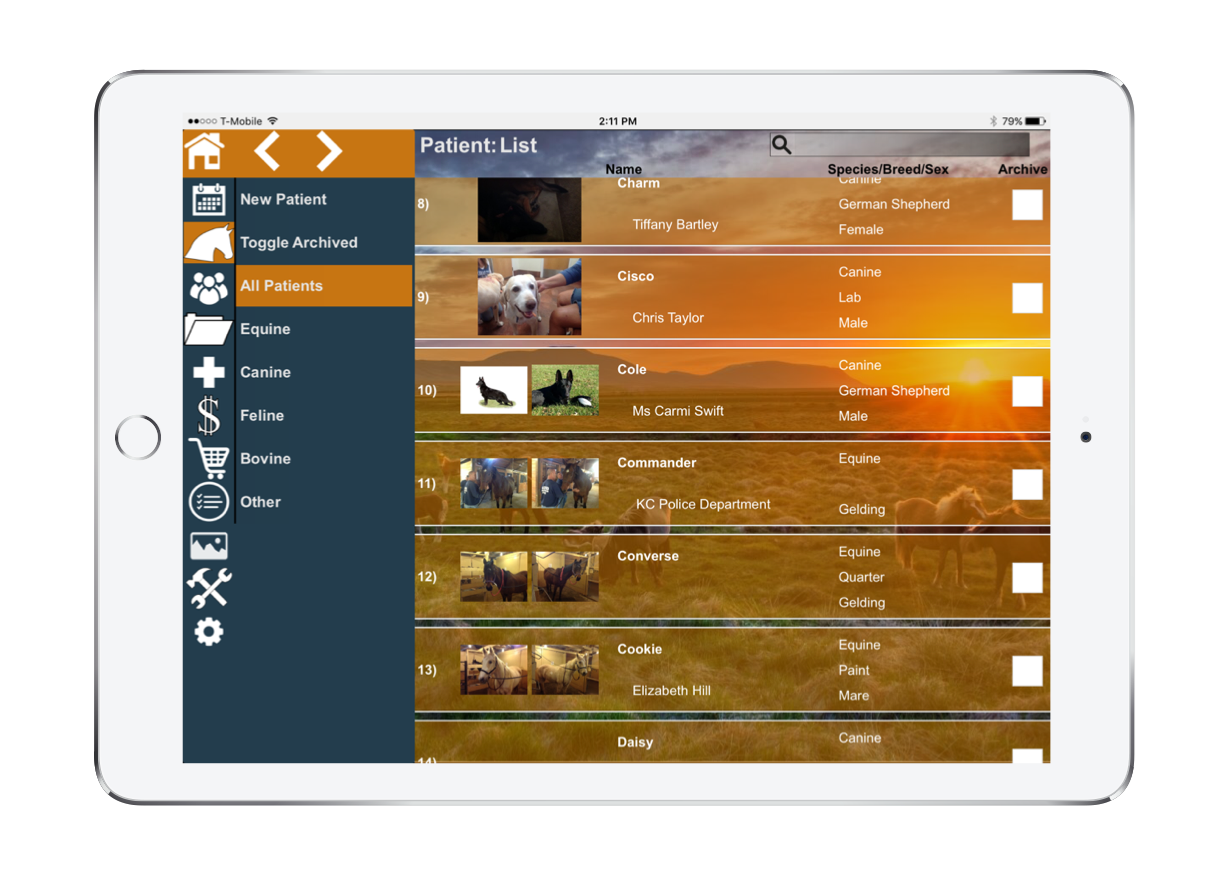Screen dimensions: 1209x875
Task: Open Cookie's first horse photo
Action: pyautogui.click(x=494, y=670)
